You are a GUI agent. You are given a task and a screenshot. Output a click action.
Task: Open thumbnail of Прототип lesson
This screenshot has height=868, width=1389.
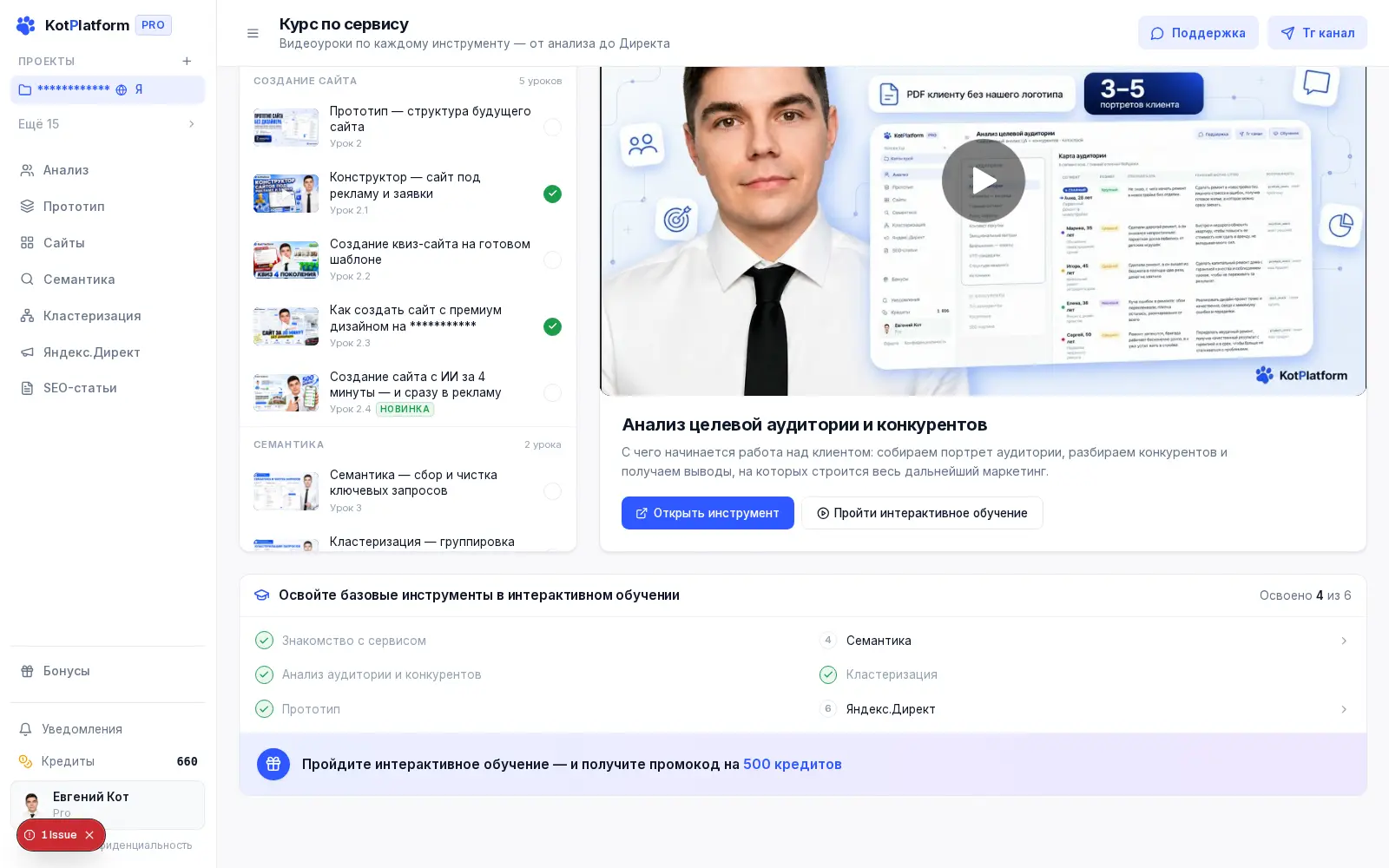(x=286, y=128)
